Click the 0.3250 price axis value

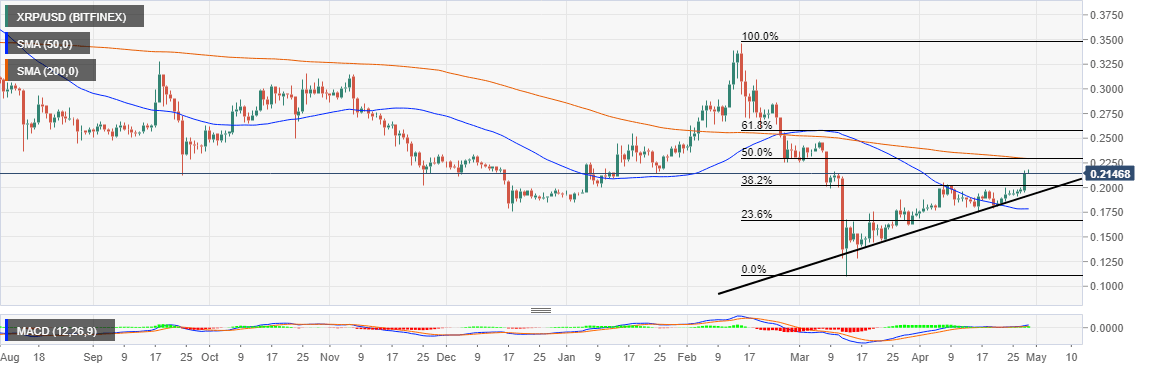click(x=1108, y=65)
